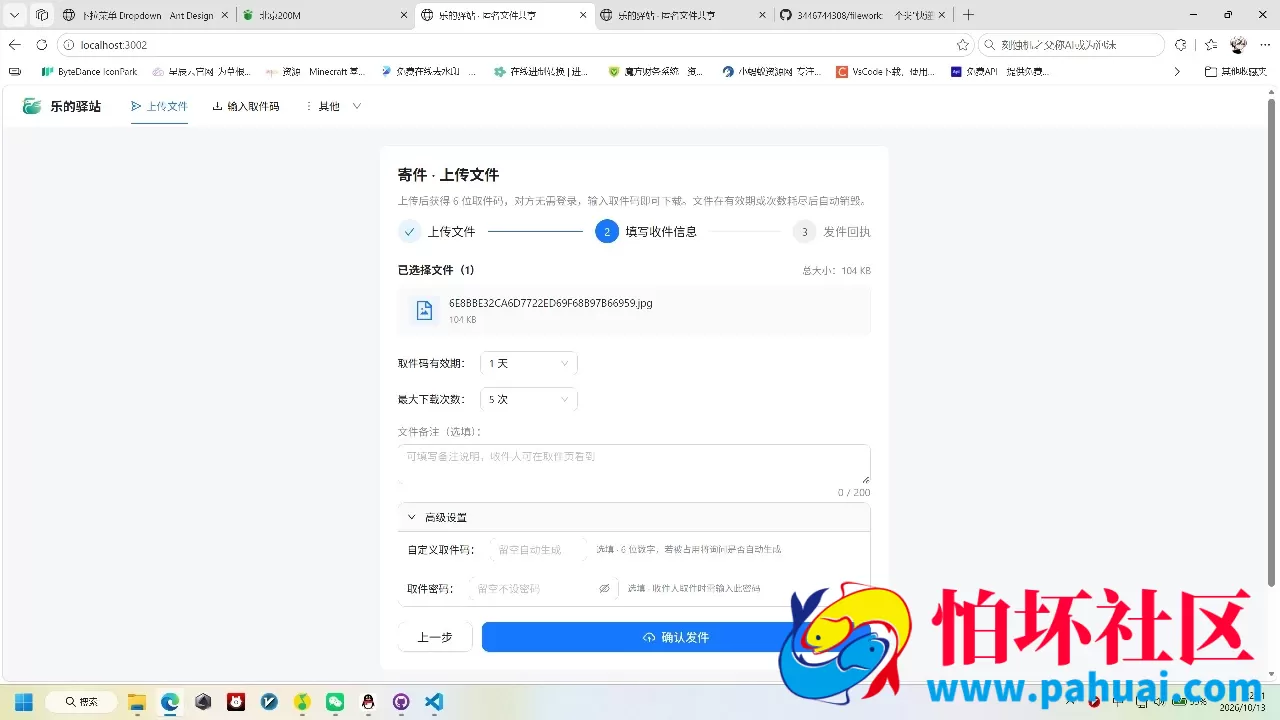Image resolution: width=1280 pixels, height=720 pixels.
Task: Open File Explorer from the taskbar
Action: (137, 702)
